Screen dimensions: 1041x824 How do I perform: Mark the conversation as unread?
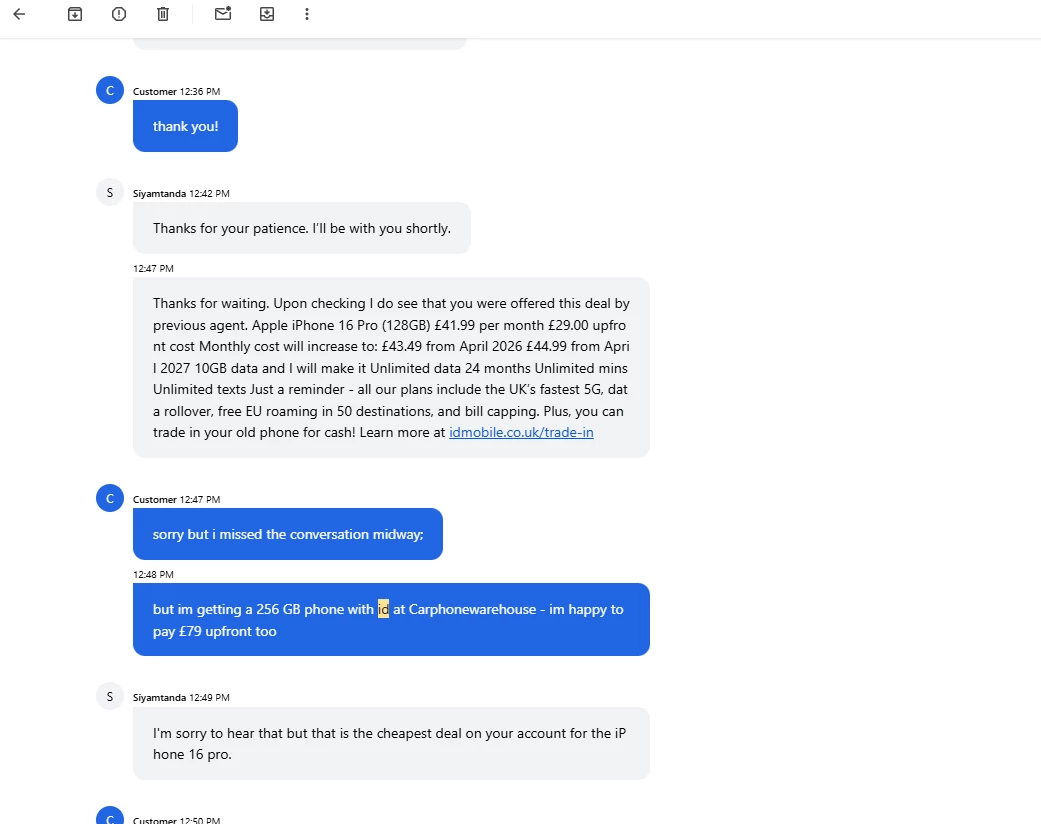click(223, 14)
